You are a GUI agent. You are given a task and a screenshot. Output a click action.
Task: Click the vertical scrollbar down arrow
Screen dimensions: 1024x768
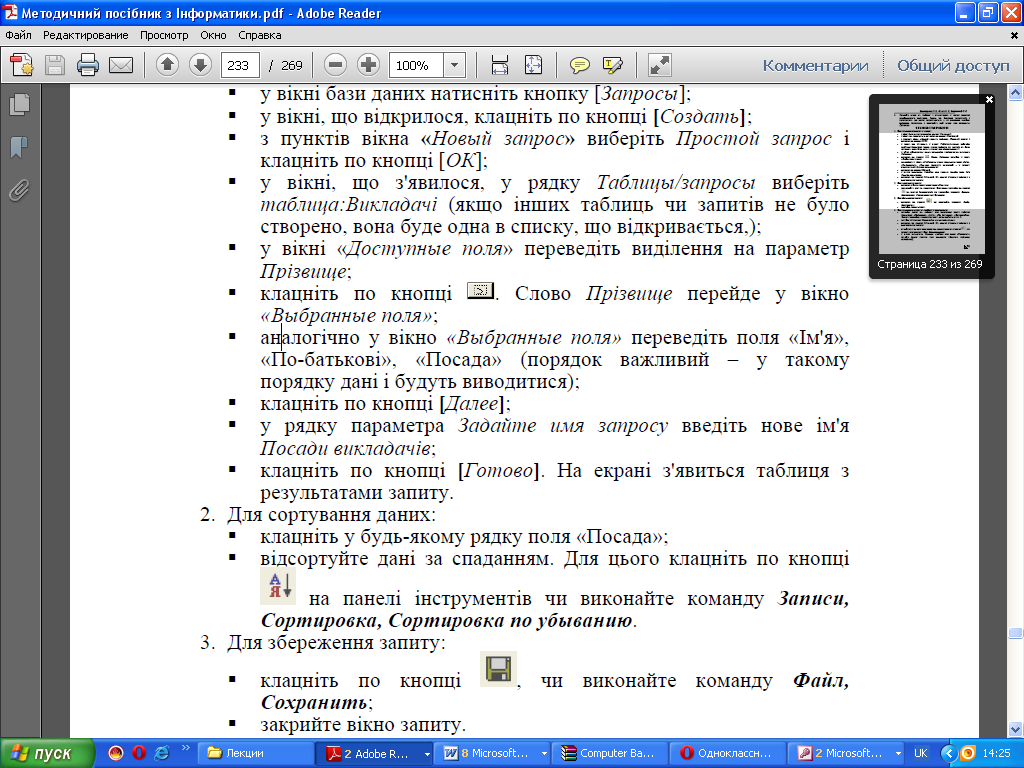(x=1016, y=729)
